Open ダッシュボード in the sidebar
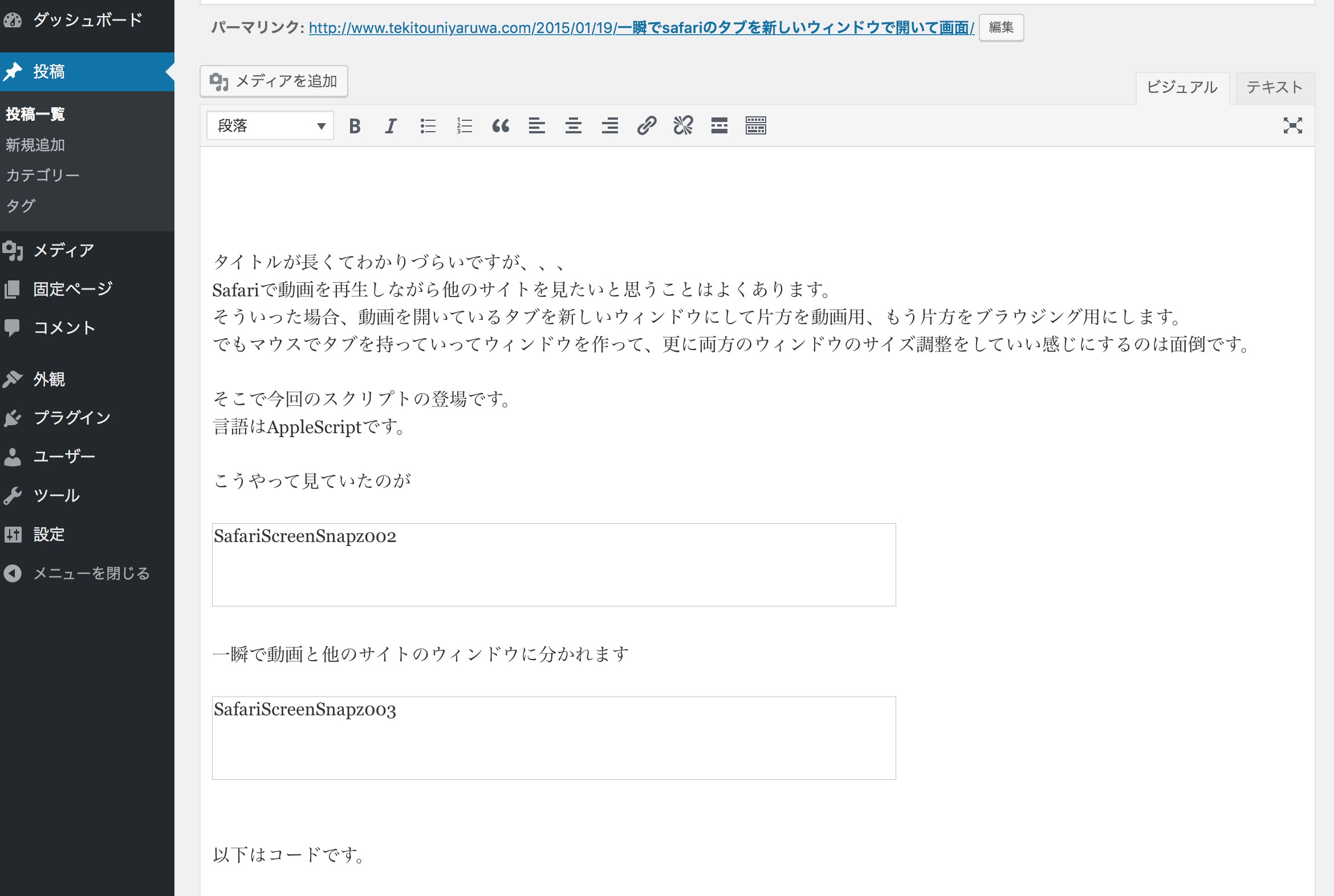Viewport: 1334px width, 896px height. click(x=87, y=20)
